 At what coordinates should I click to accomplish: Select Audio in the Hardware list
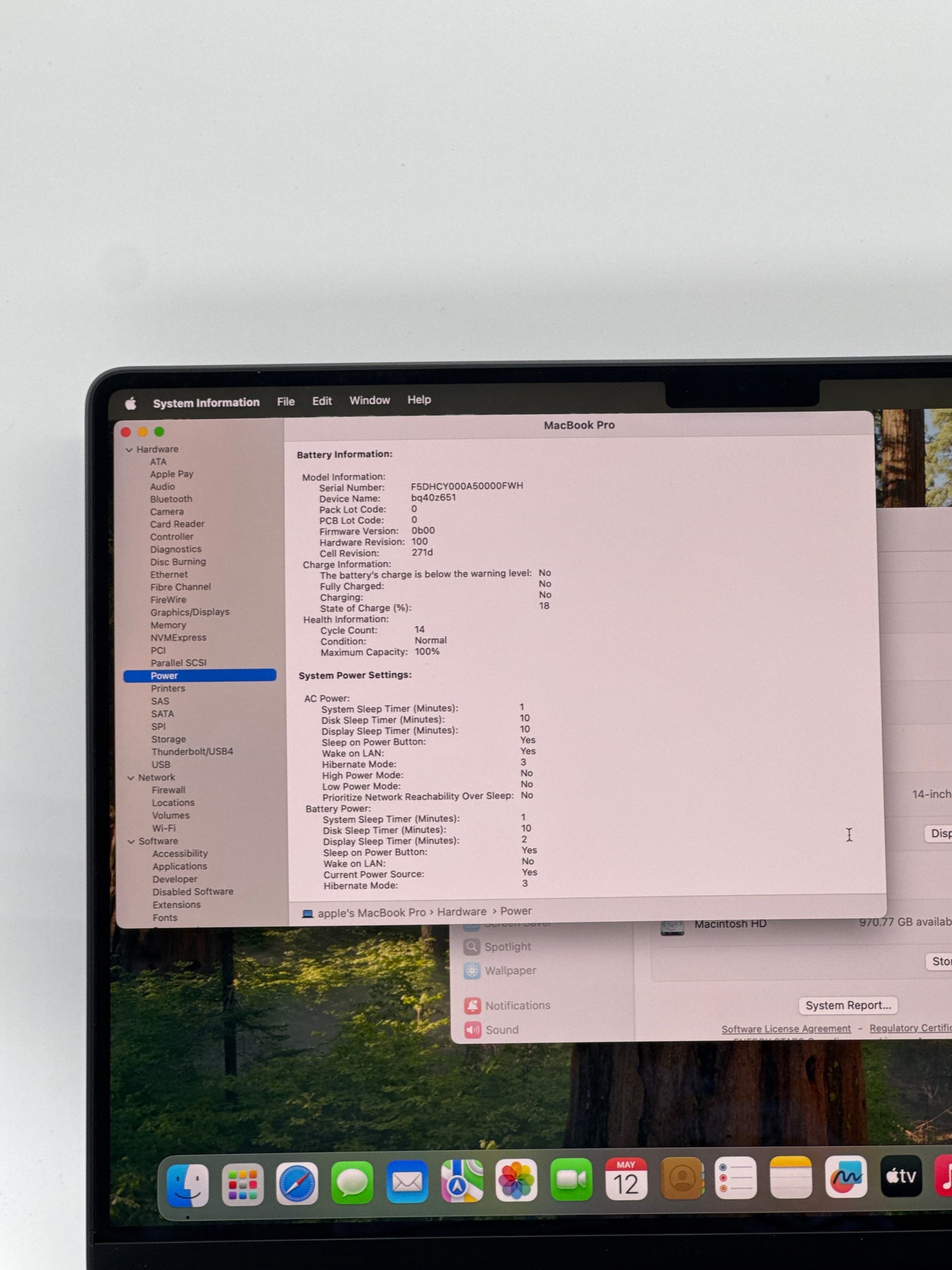(163, 487)
